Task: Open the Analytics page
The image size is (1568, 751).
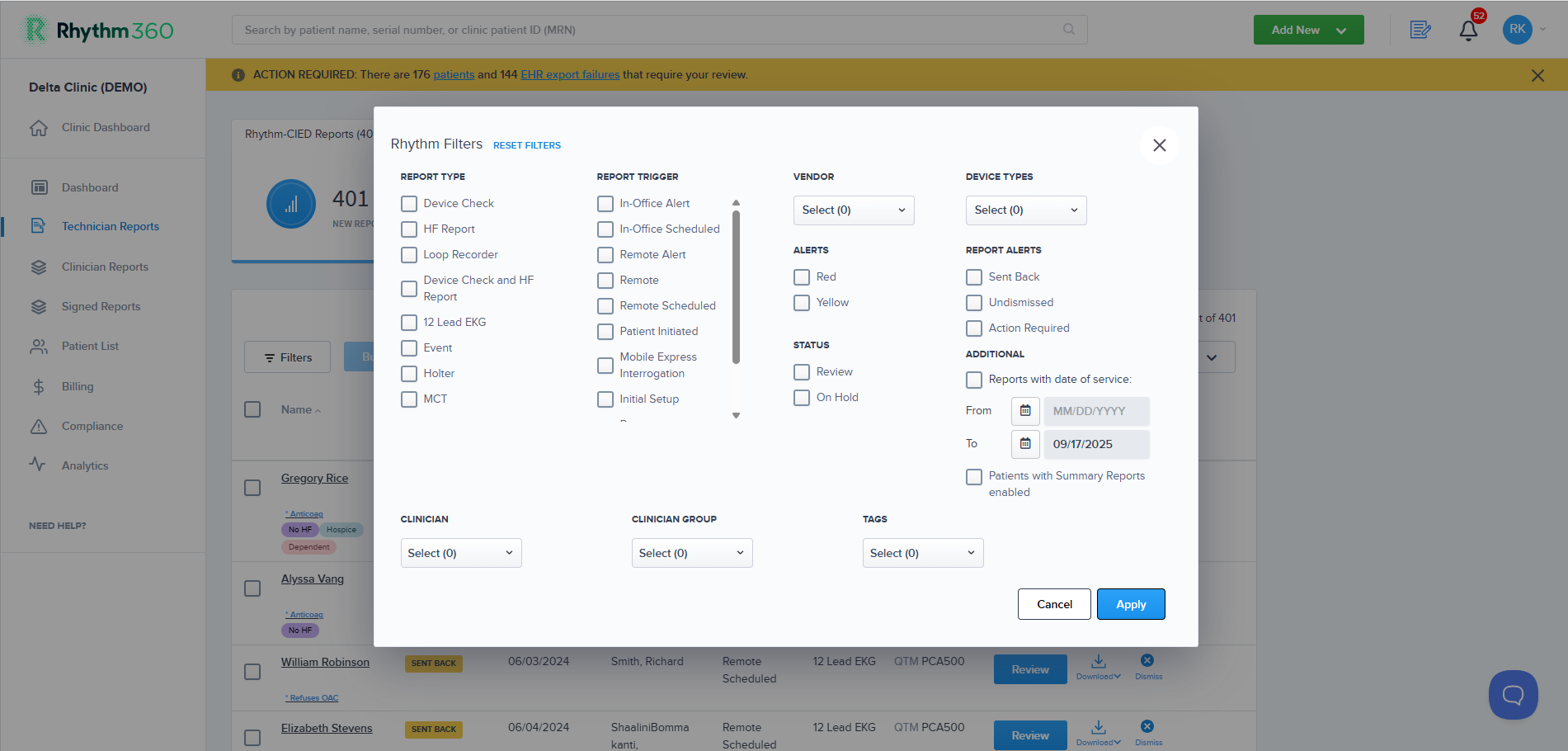Action: click(85, 465)
